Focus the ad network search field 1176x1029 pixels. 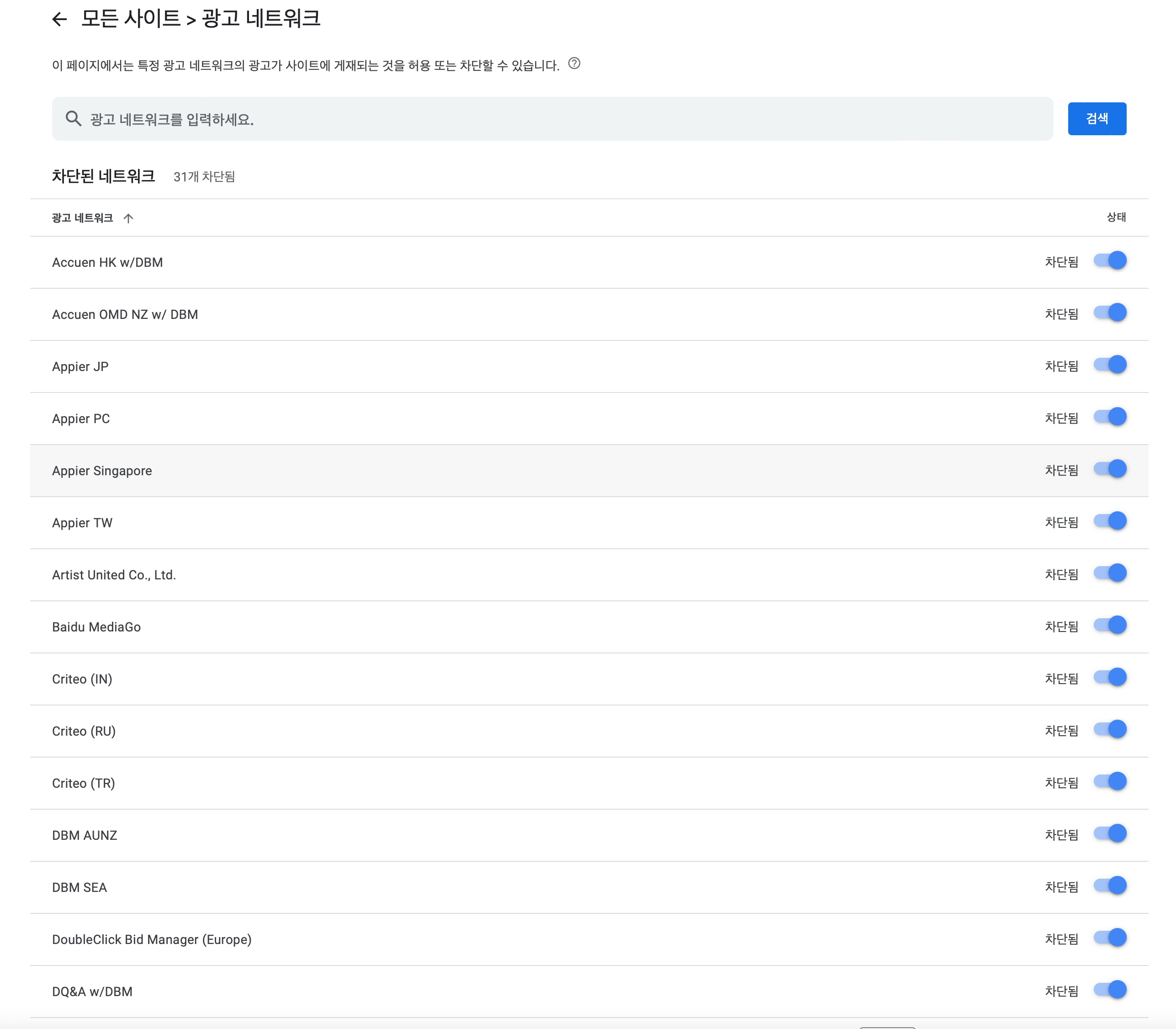563,119
